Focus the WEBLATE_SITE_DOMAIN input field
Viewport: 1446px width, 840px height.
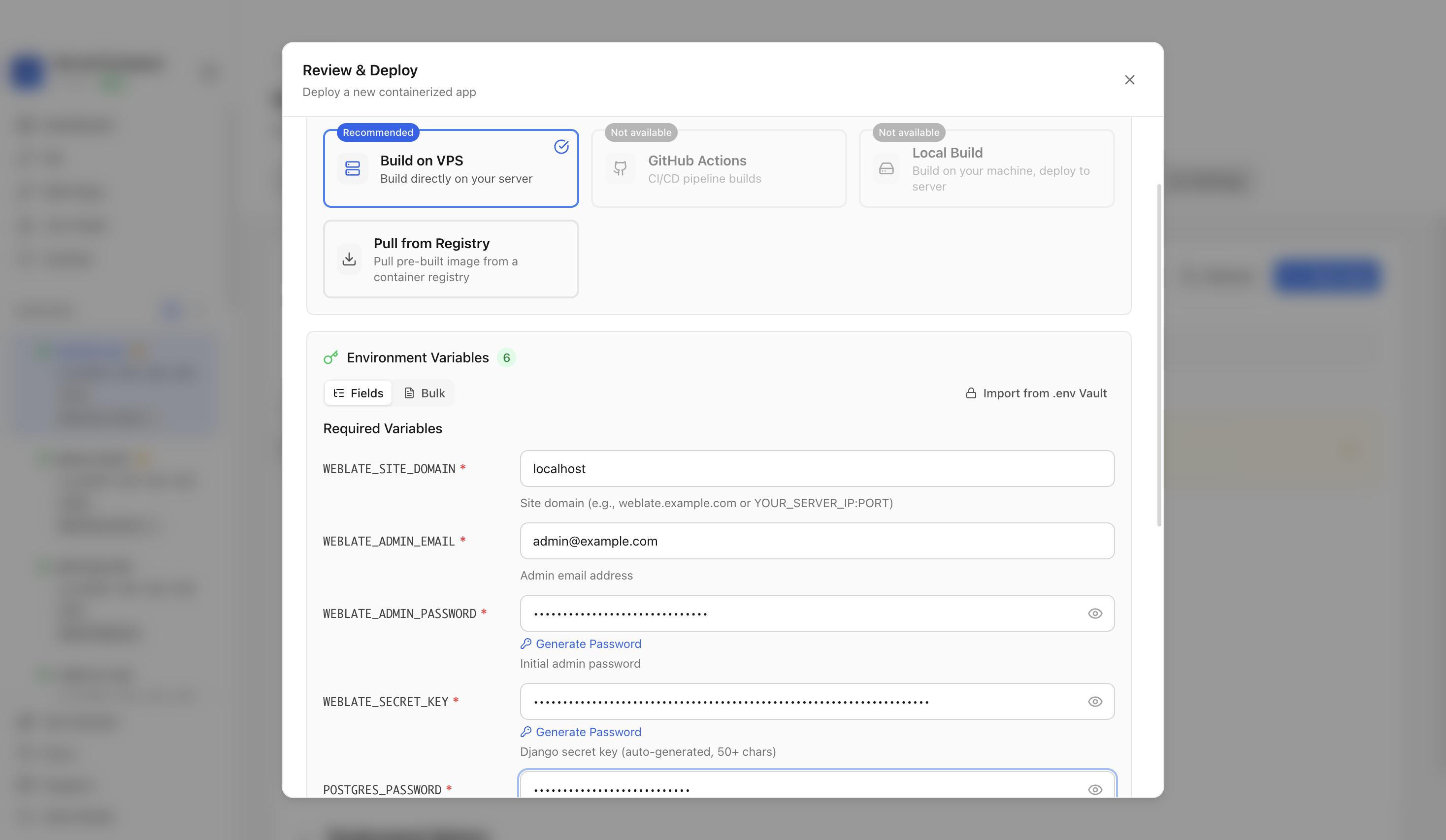point(817,469)
